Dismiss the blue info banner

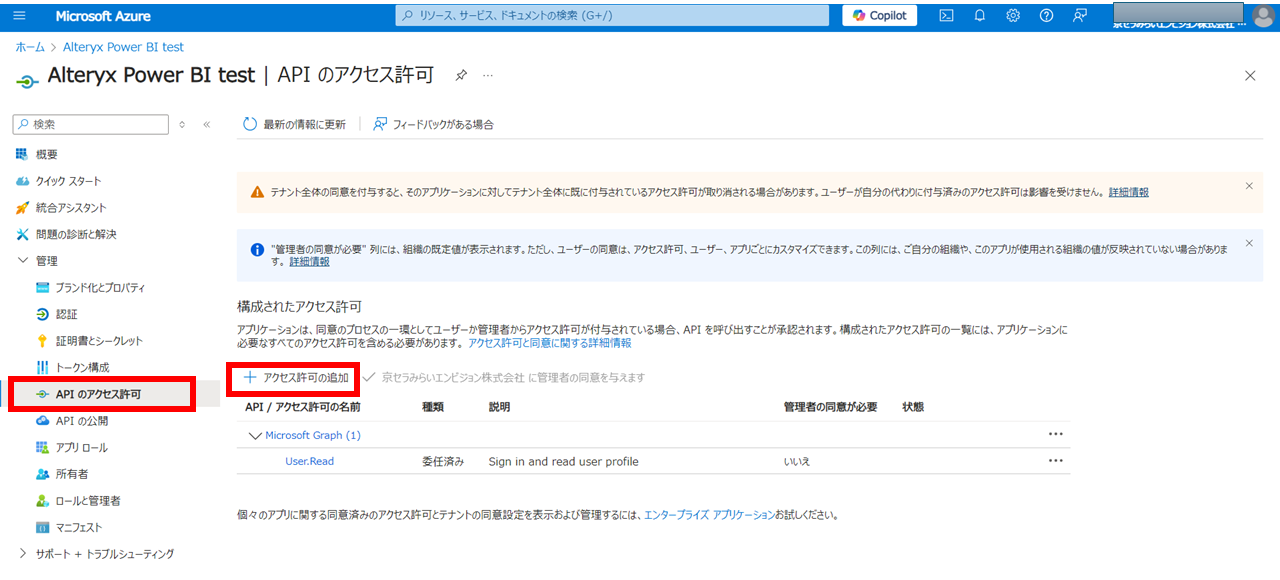tap(1249, 243)
